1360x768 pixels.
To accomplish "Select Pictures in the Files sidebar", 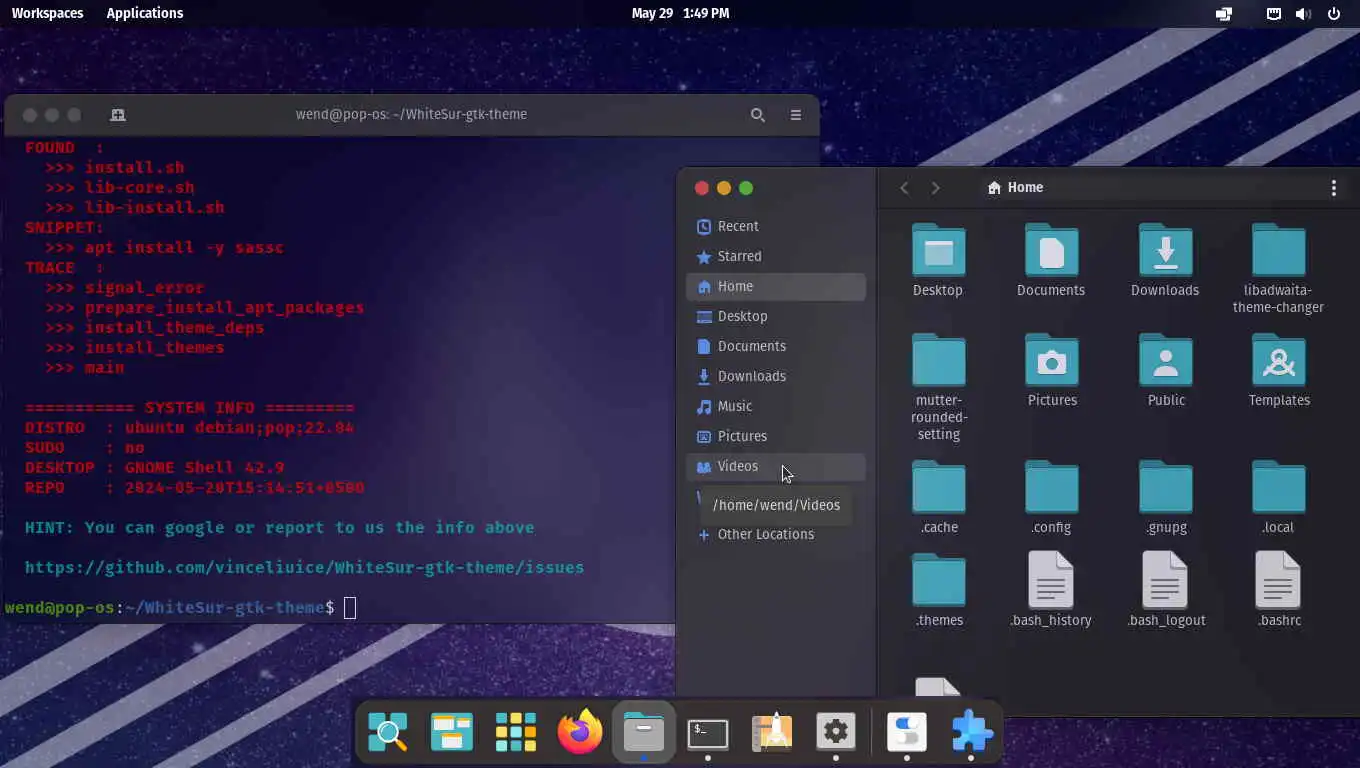I will pos(776,436).
